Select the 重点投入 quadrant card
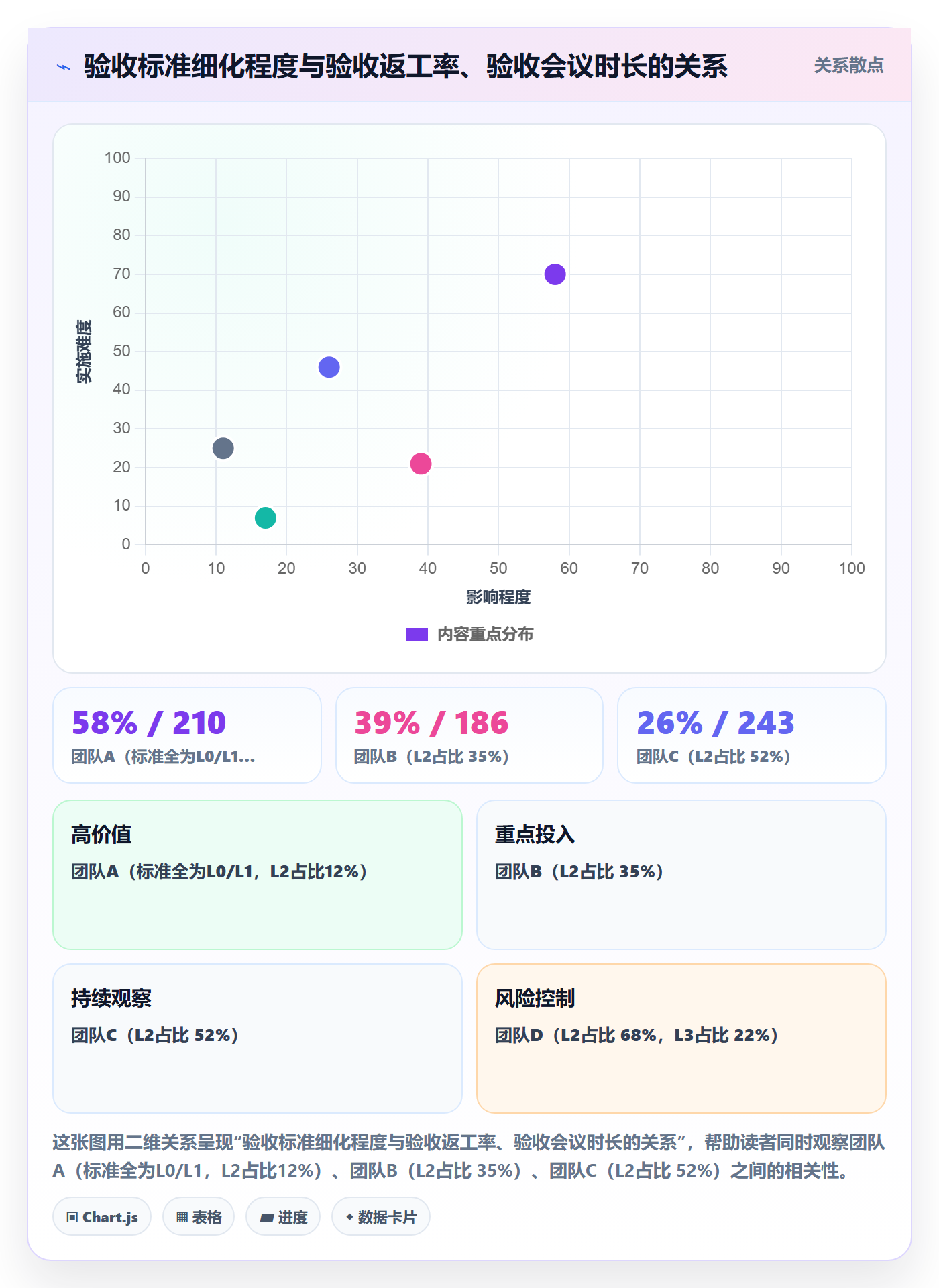Image resolution: width=939 pixels, height=1288 pixels. (x=681, y=875)
